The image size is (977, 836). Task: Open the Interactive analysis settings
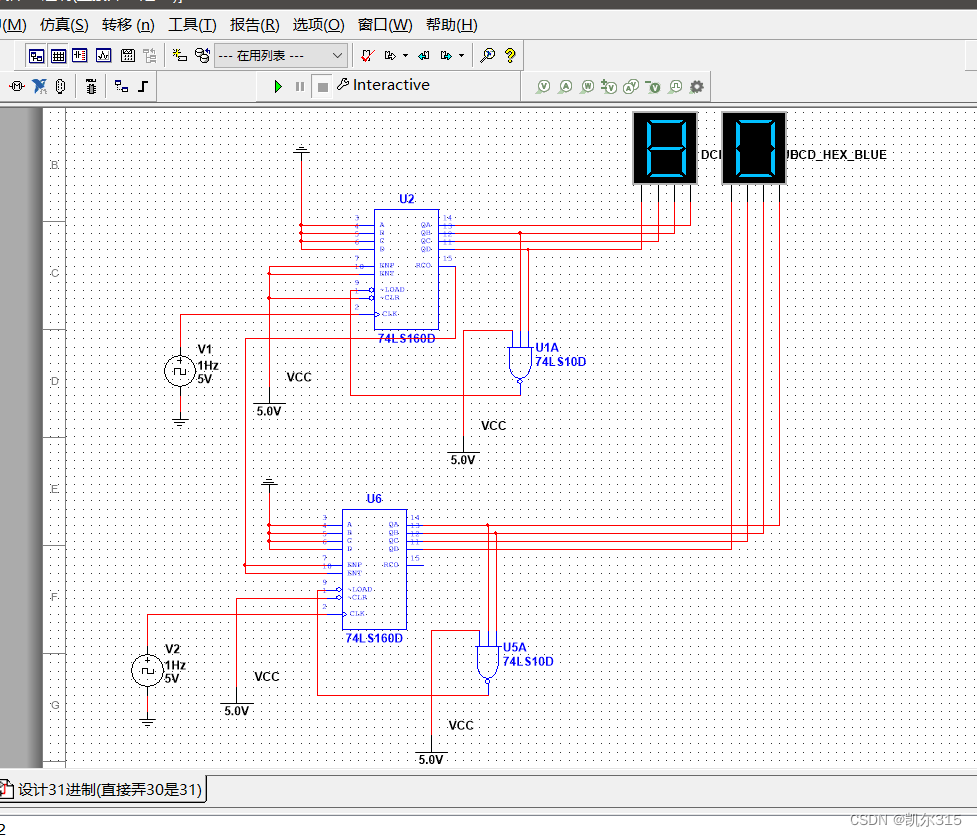coord(384,85)
